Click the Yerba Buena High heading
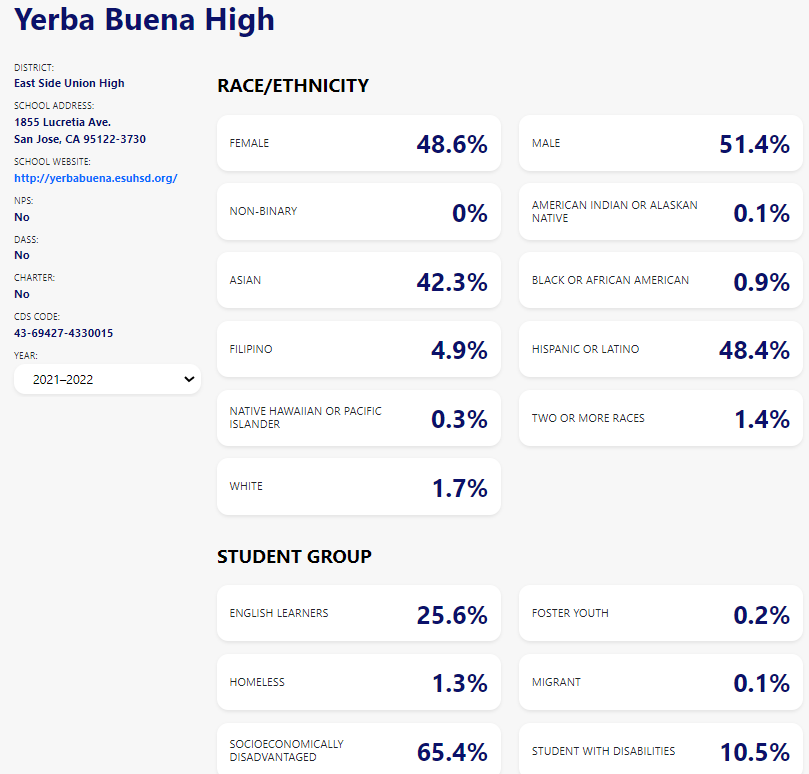Screen dimensions: 809x774 point(144,19)
